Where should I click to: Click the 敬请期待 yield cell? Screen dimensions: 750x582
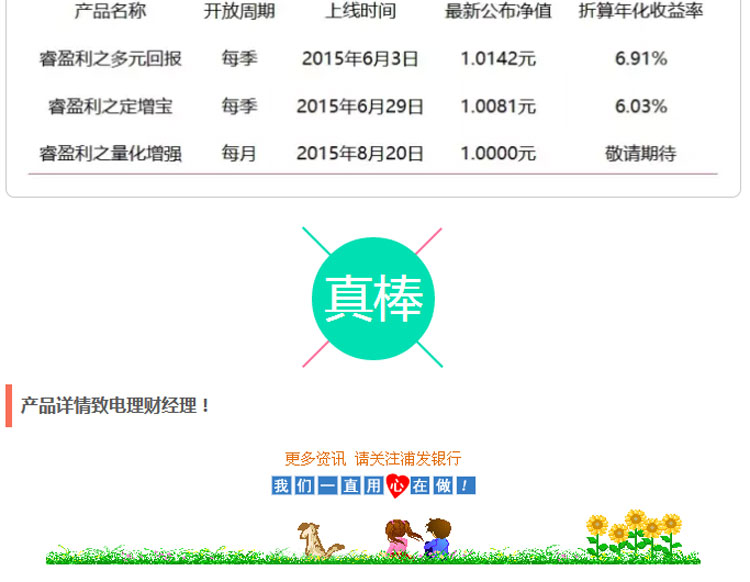pyautogui.click(x=640, y=153)
